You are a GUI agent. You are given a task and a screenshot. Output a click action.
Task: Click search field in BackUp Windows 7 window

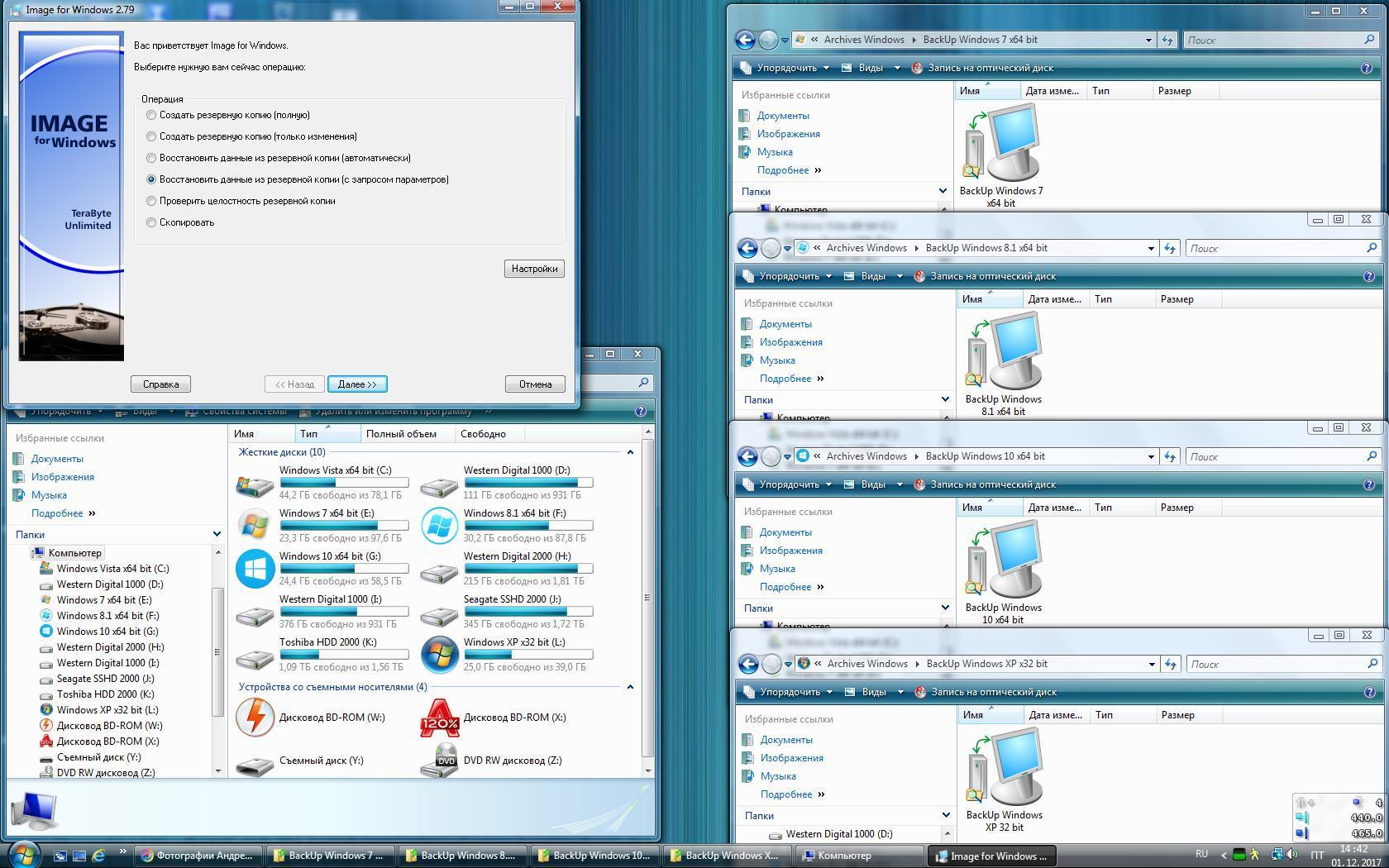point(1282,40)
